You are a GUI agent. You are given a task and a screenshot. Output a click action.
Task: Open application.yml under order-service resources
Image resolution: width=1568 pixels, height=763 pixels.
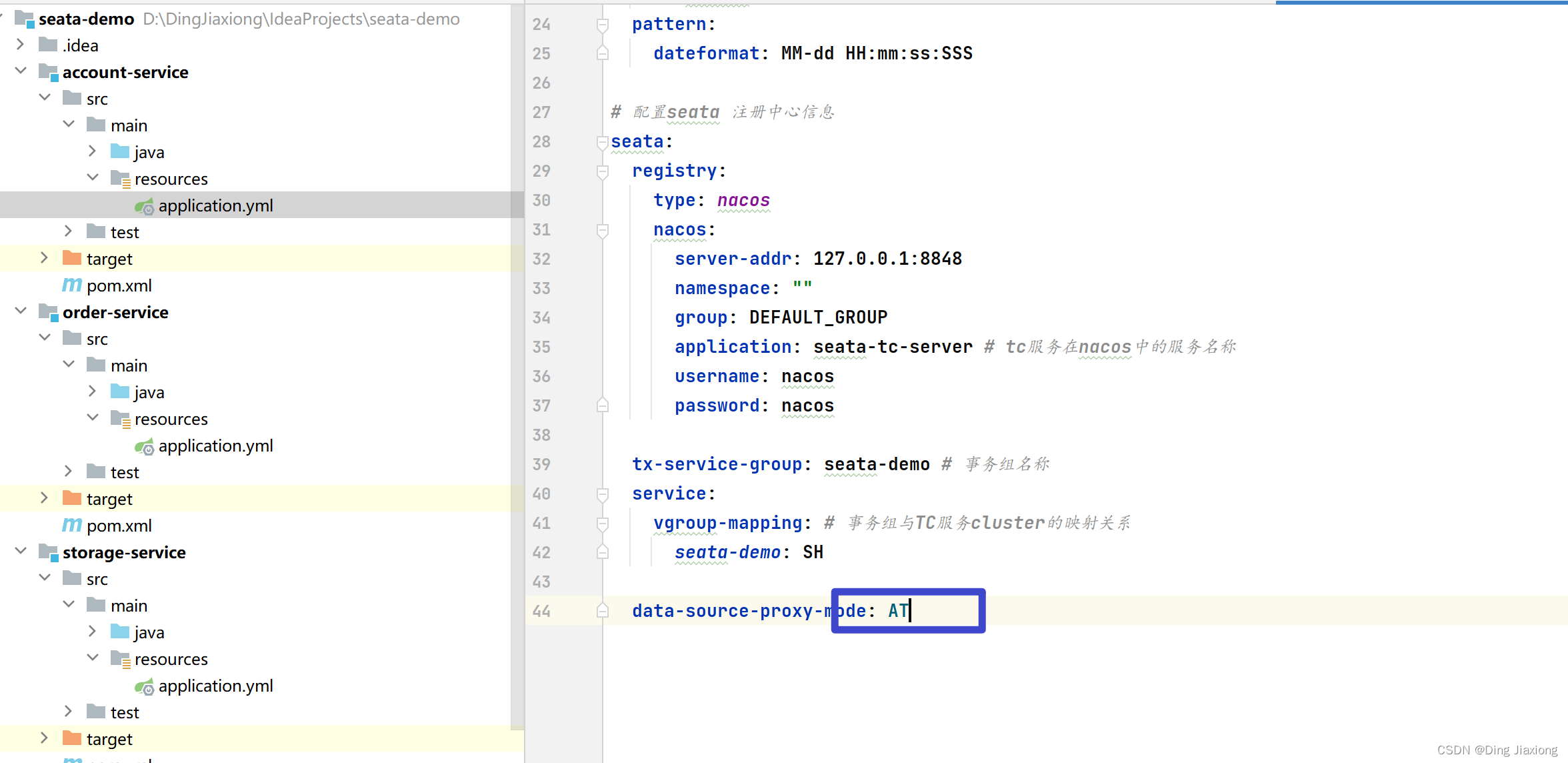point(215,446)
